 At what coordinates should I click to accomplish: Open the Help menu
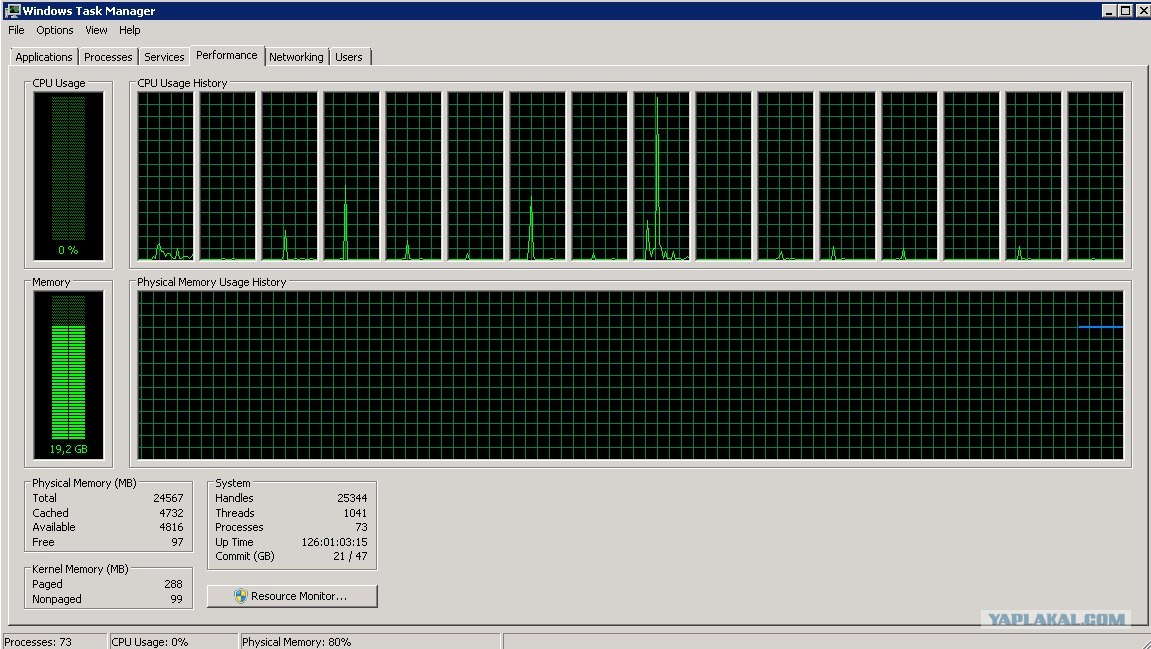pos(129,30)
